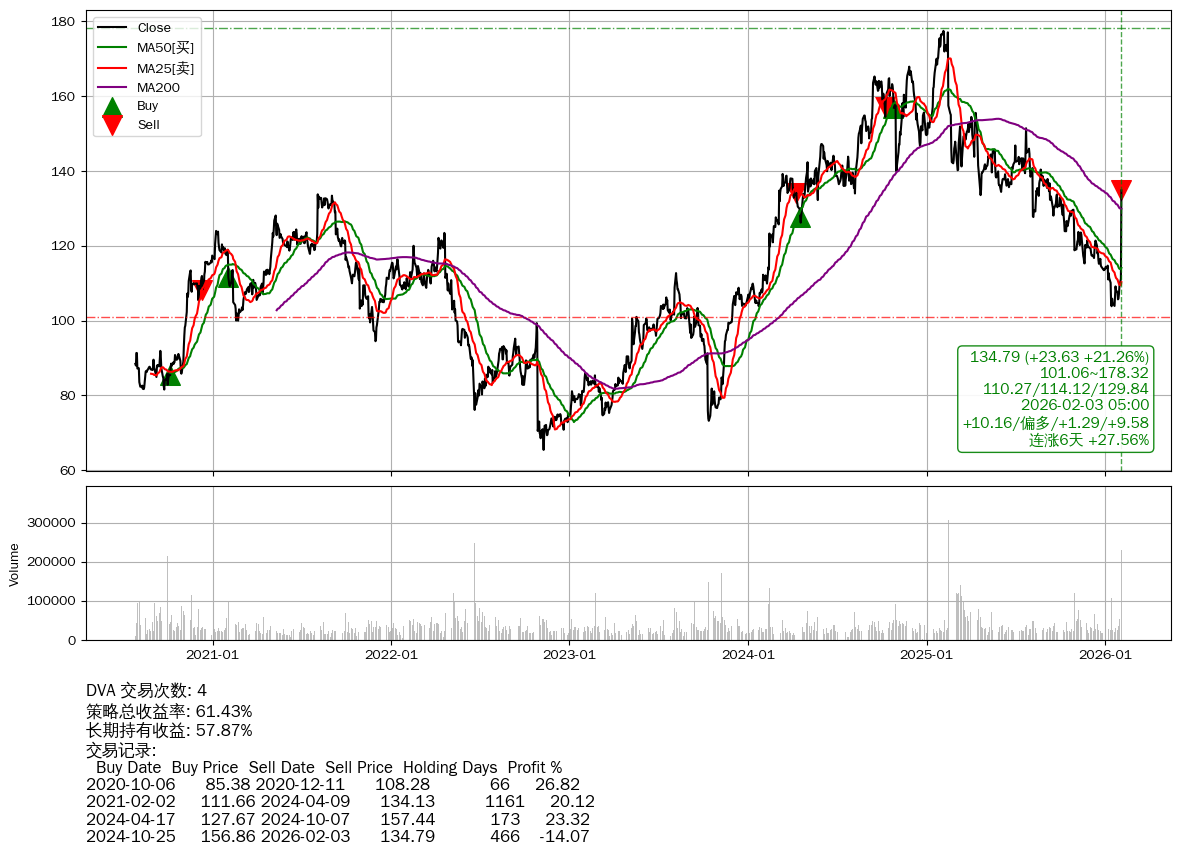Select the trade row showing -14.07 profit

click(340, 836)
